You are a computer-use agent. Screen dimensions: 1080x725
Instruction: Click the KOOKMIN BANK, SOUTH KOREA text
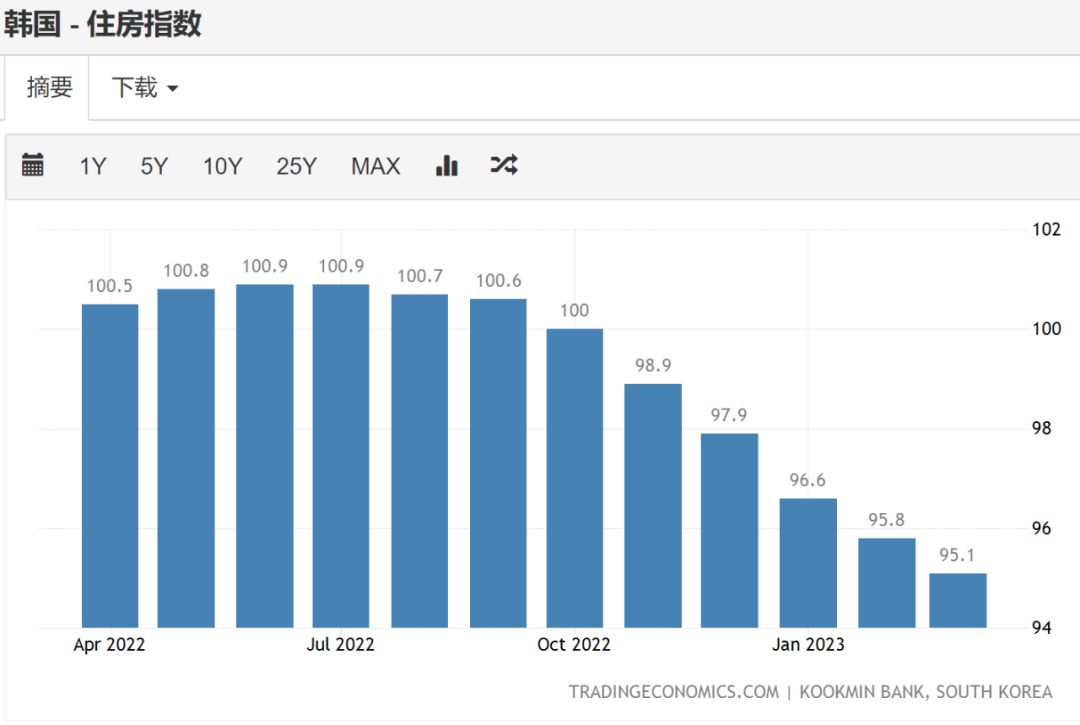(926, 692)
